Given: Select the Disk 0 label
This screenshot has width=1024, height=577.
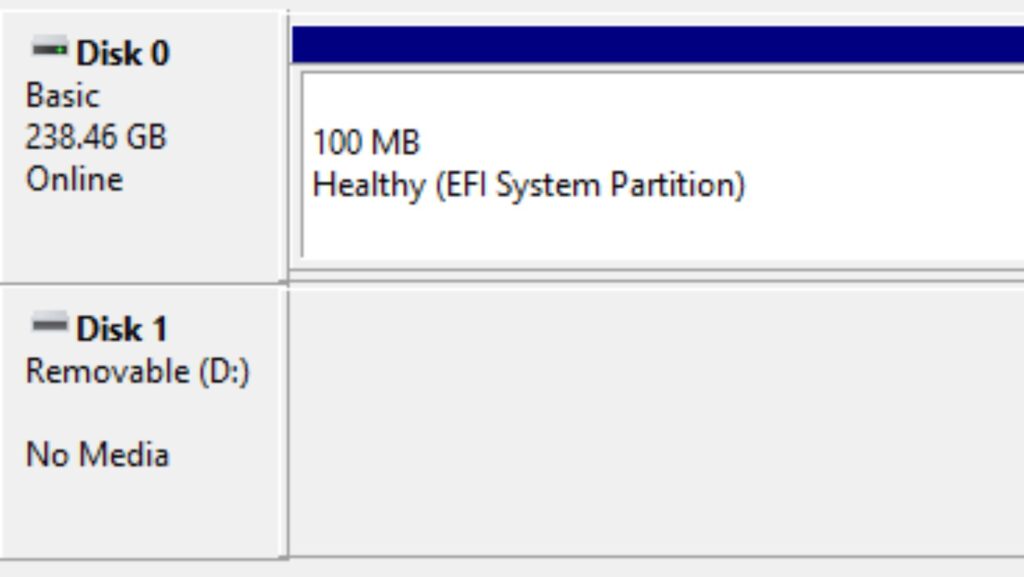Looking at the screenshot, I should (x=122, y=53).
